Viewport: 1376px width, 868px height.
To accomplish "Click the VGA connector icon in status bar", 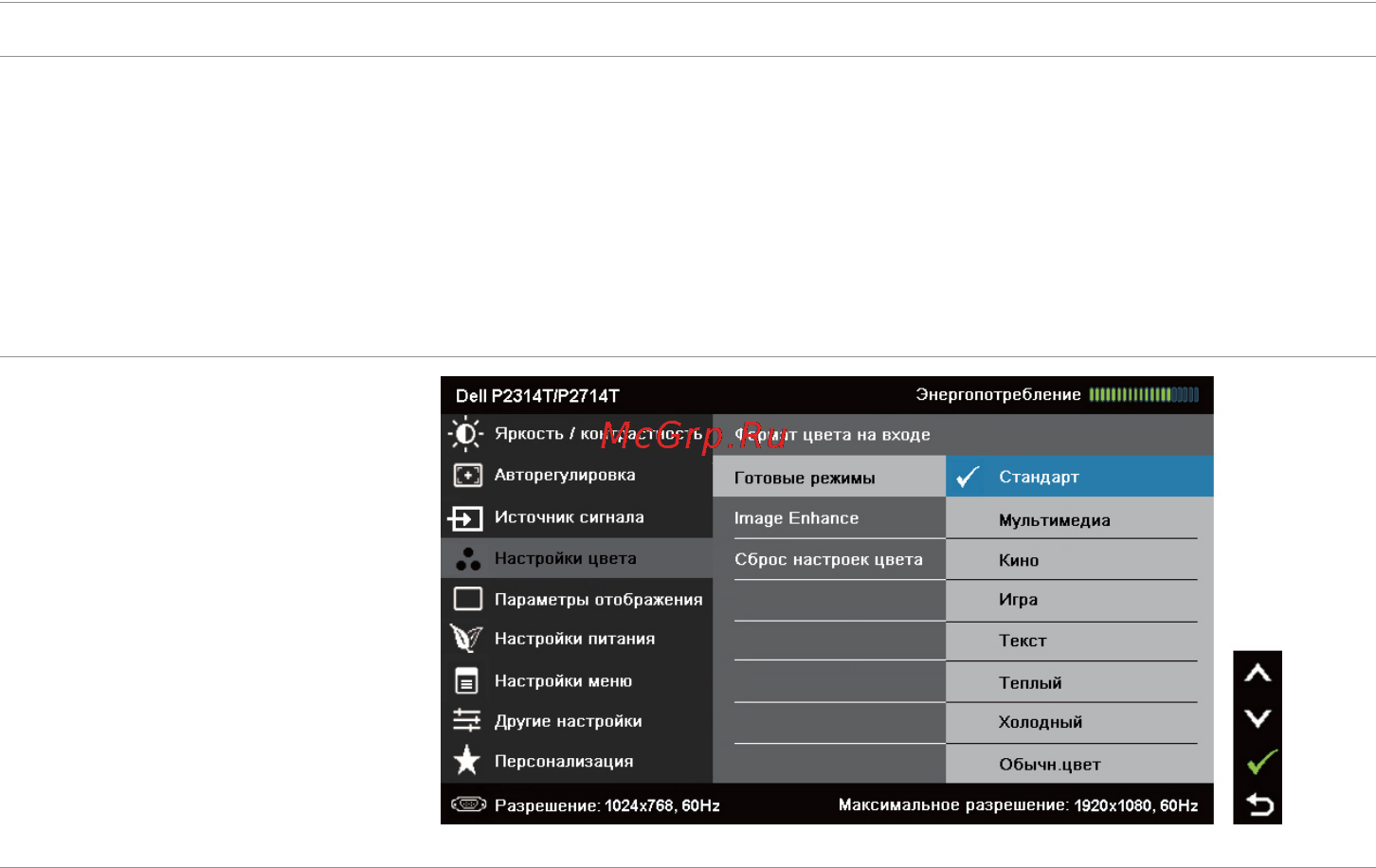I will point(468,805).
